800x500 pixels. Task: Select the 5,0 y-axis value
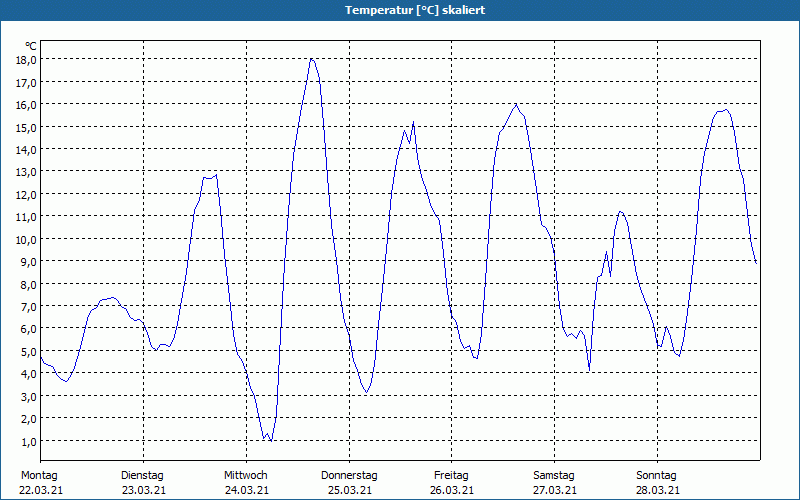(x=29, y=351)
